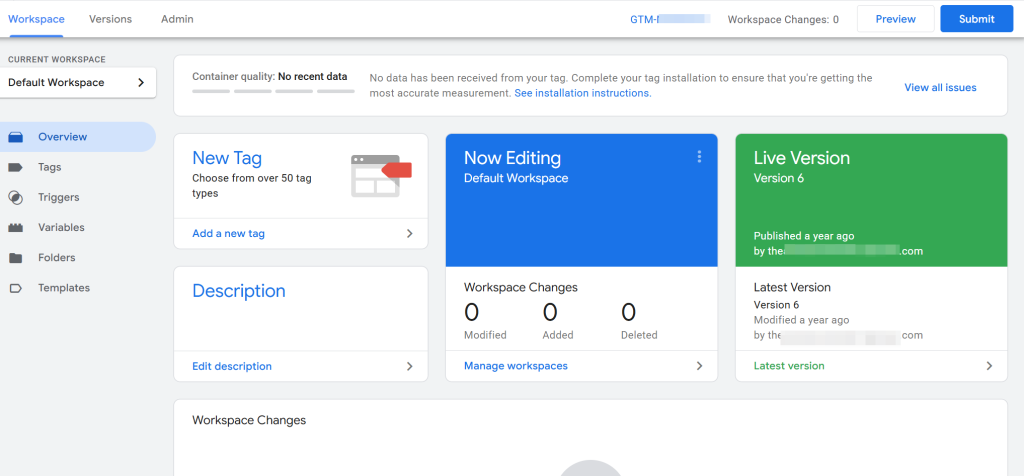Click the Default Workspace name box

pyautogui.click(x=78, y=83)
